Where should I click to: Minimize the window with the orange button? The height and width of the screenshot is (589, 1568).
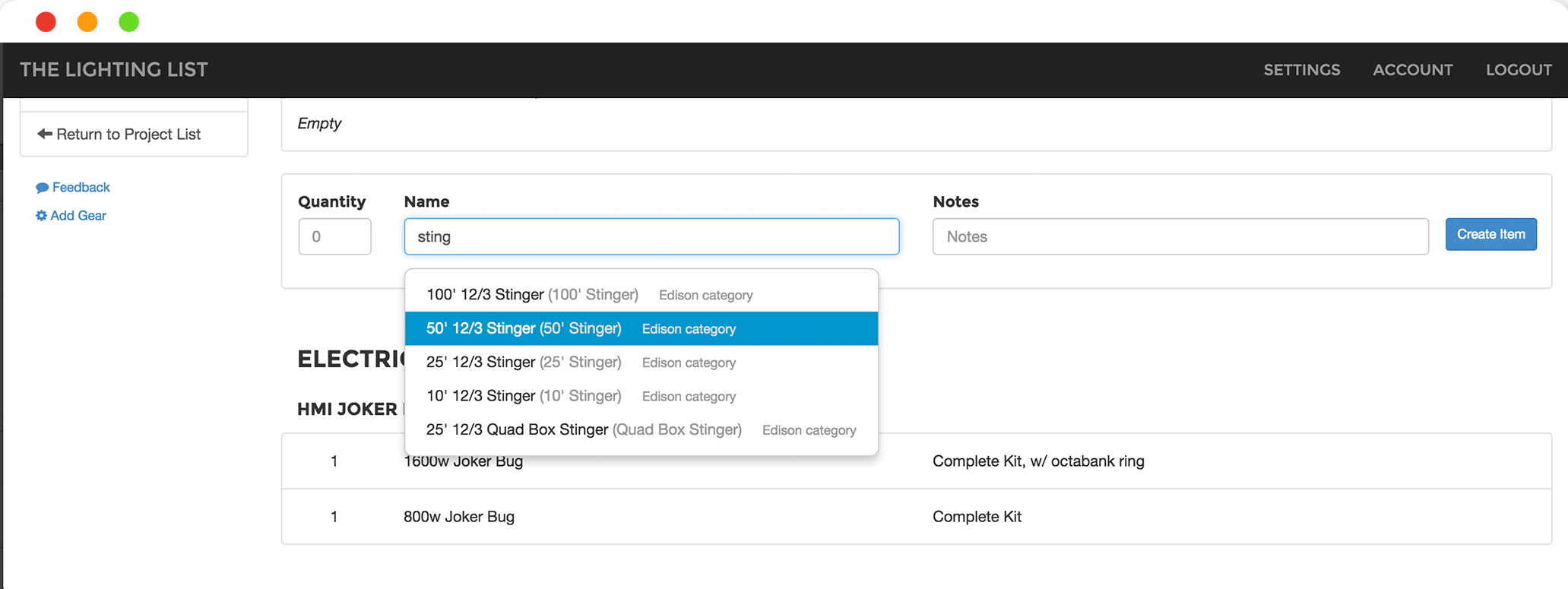(x=87, y=22)
